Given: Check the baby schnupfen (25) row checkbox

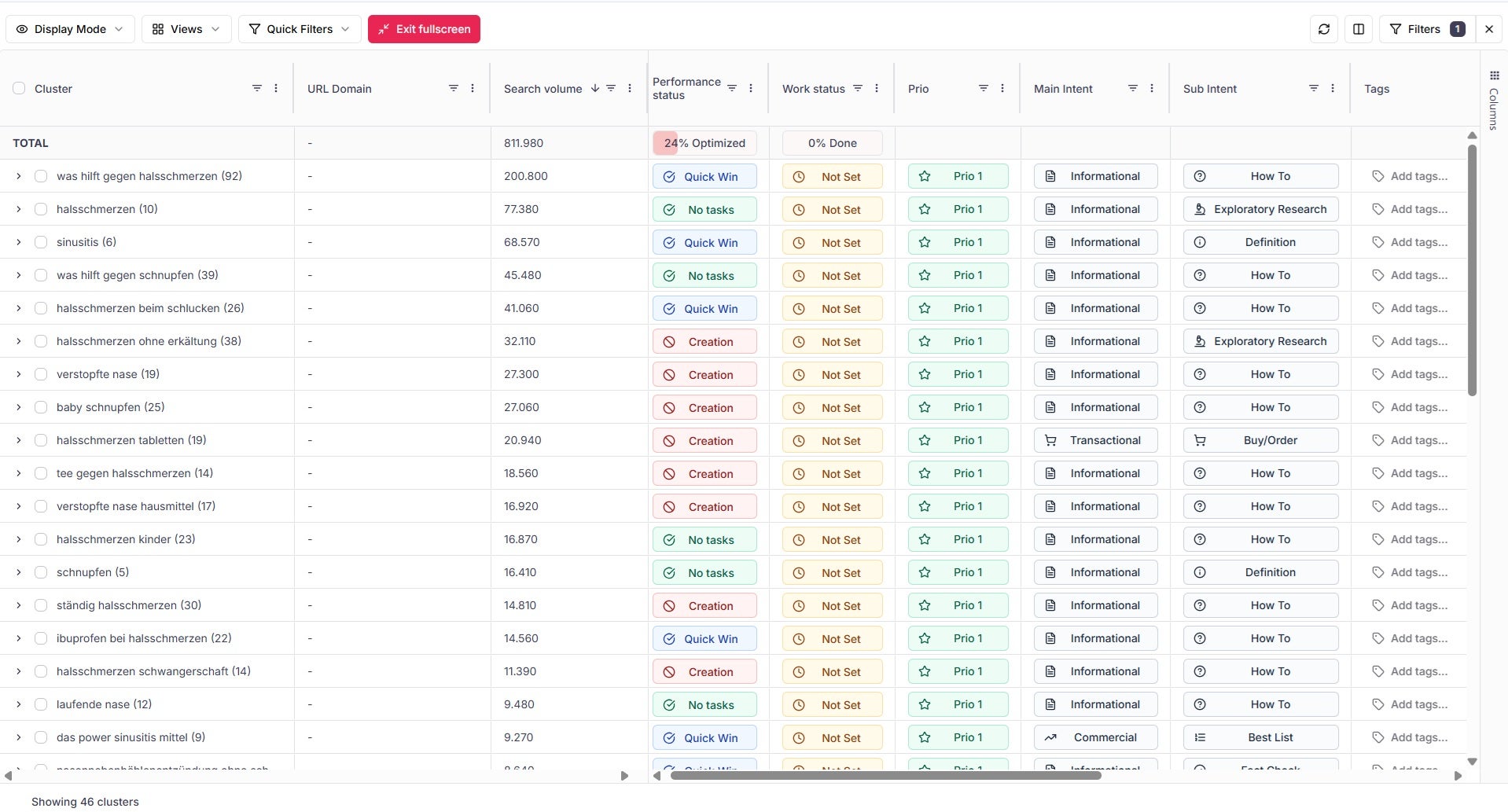Looking at the screenshot, I should click(41, 407).
